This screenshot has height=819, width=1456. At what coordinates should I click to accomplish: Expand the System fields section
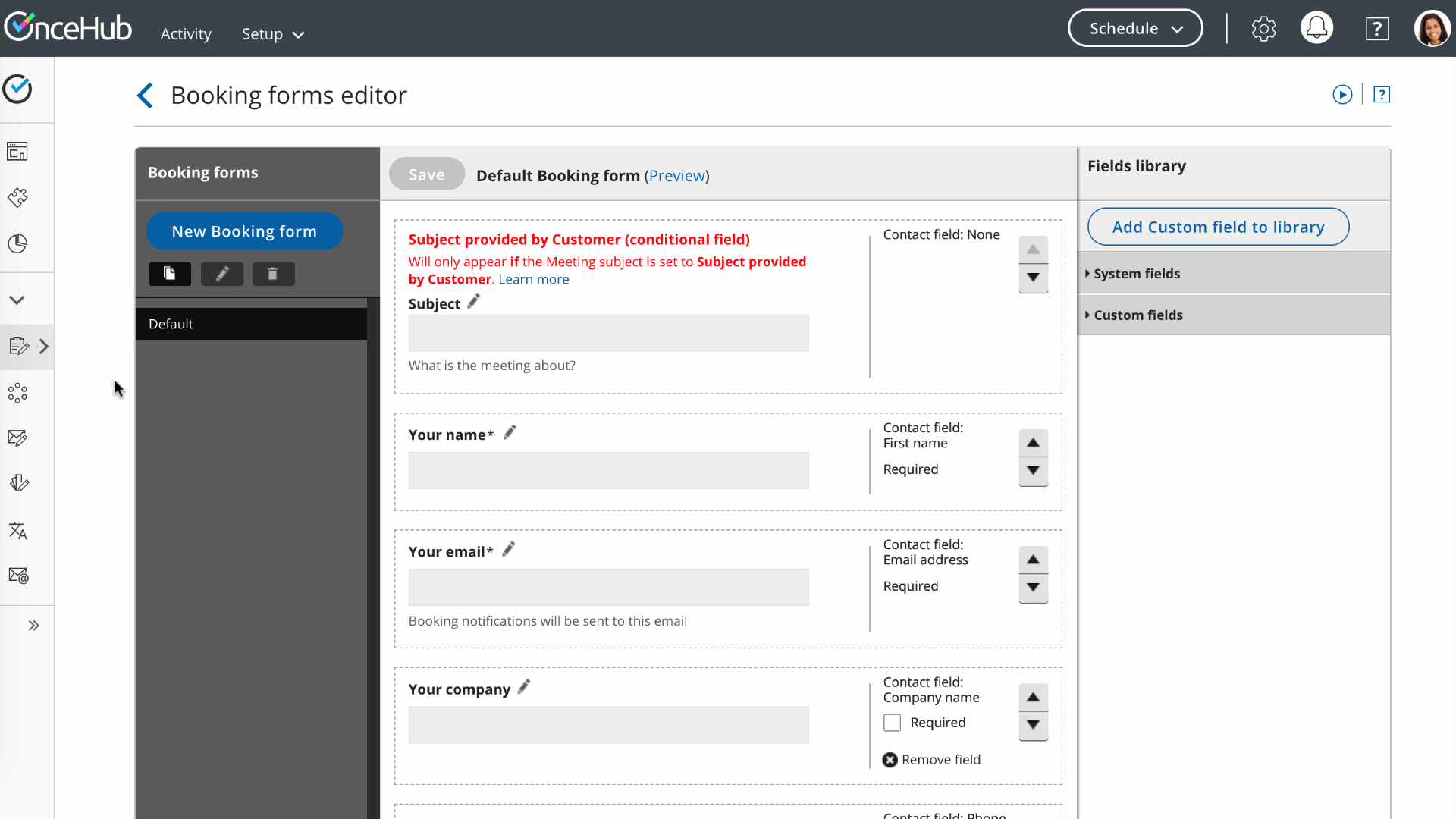1136,274
